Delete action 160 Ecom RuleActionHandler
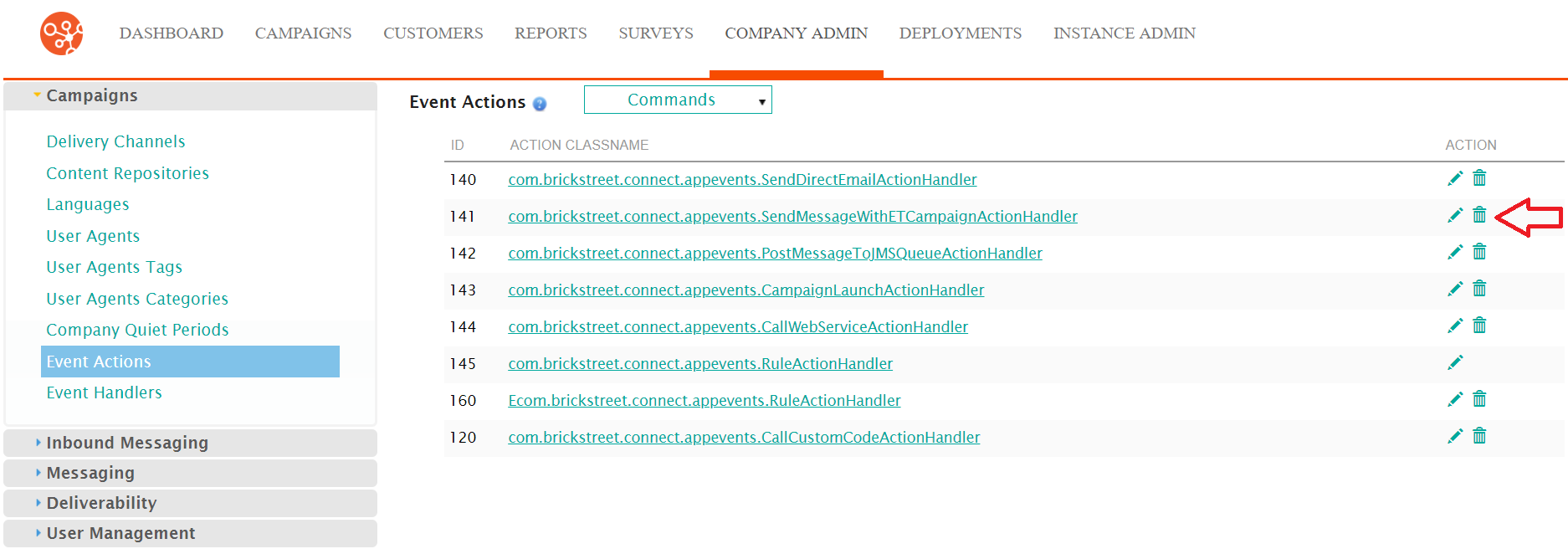Image resolution: width=1568 pixels, height=554 pixels. pos(1479,399)
